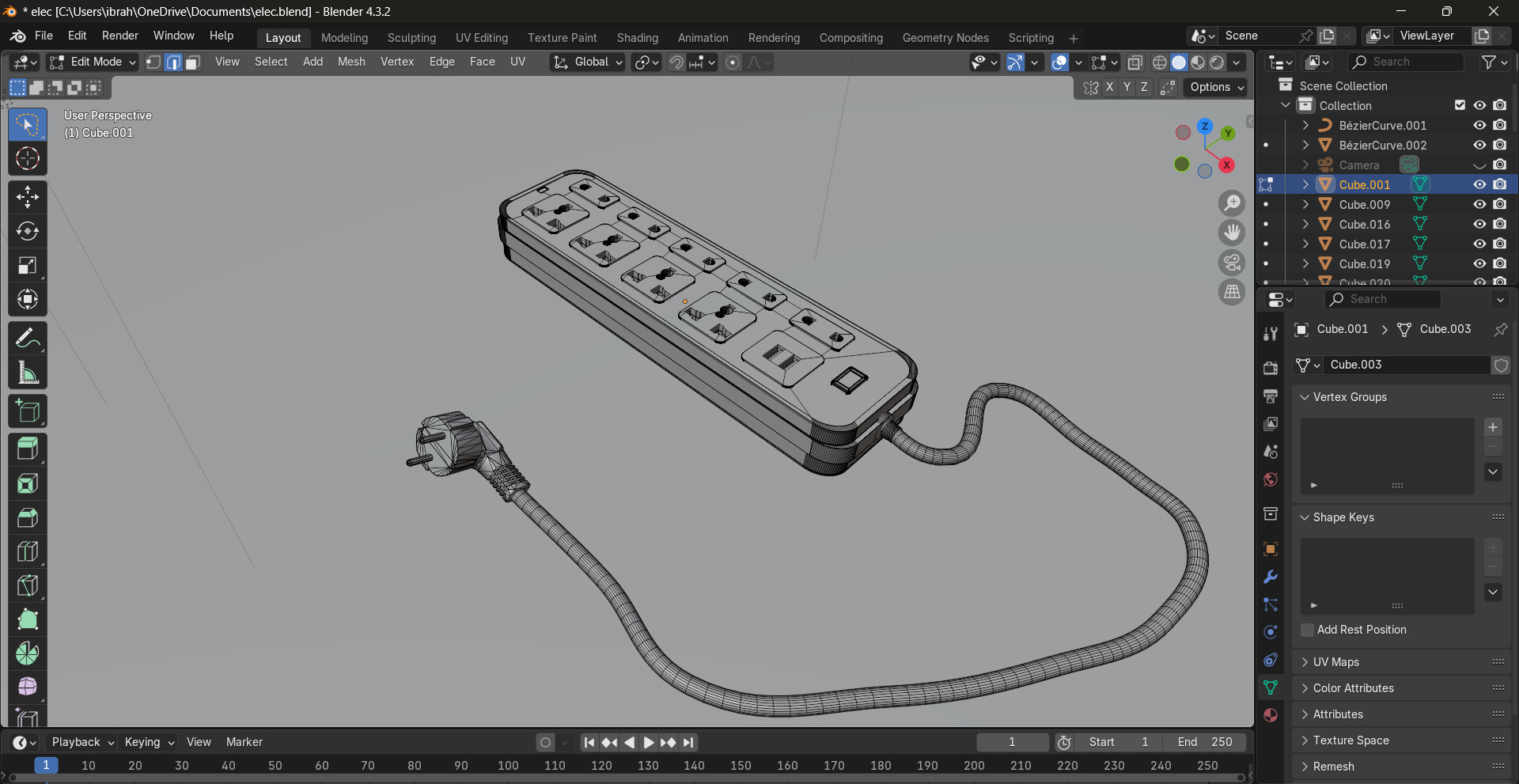Open the Playback dropdown

coord(83,742)
